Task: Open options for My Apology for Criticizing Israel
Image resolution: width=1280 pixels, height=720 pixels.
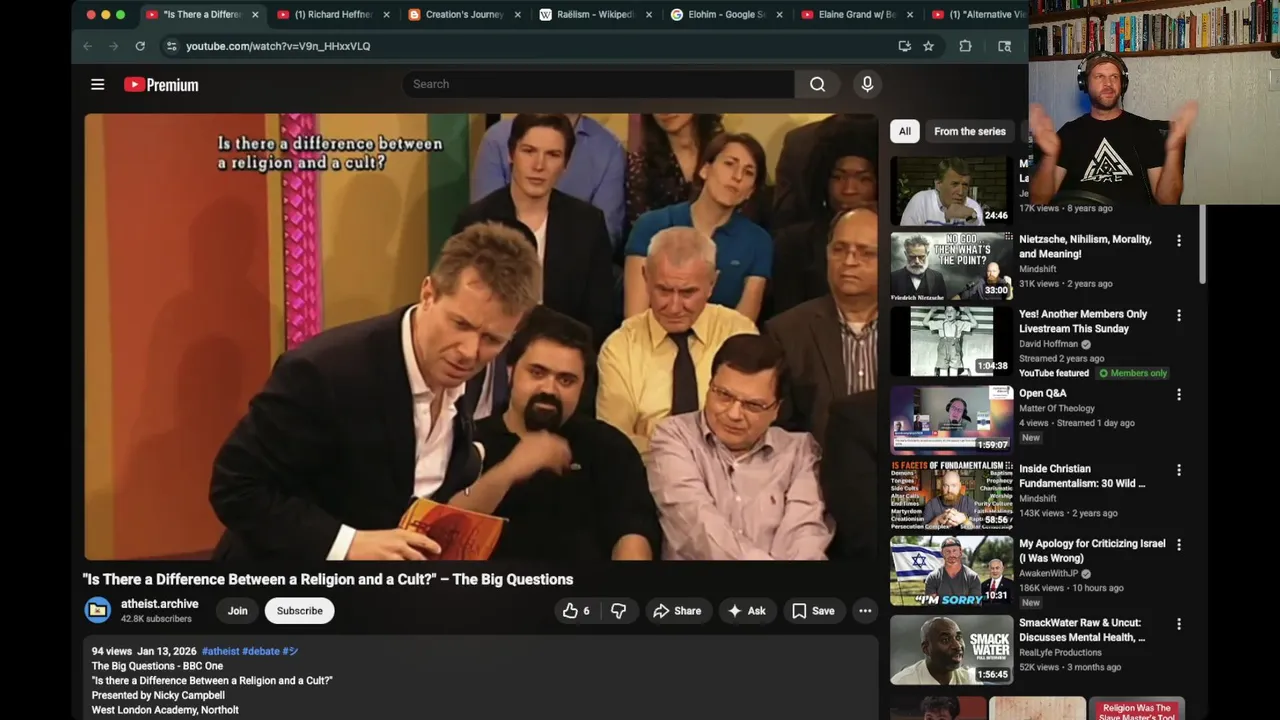Action: click(1178, 545)
